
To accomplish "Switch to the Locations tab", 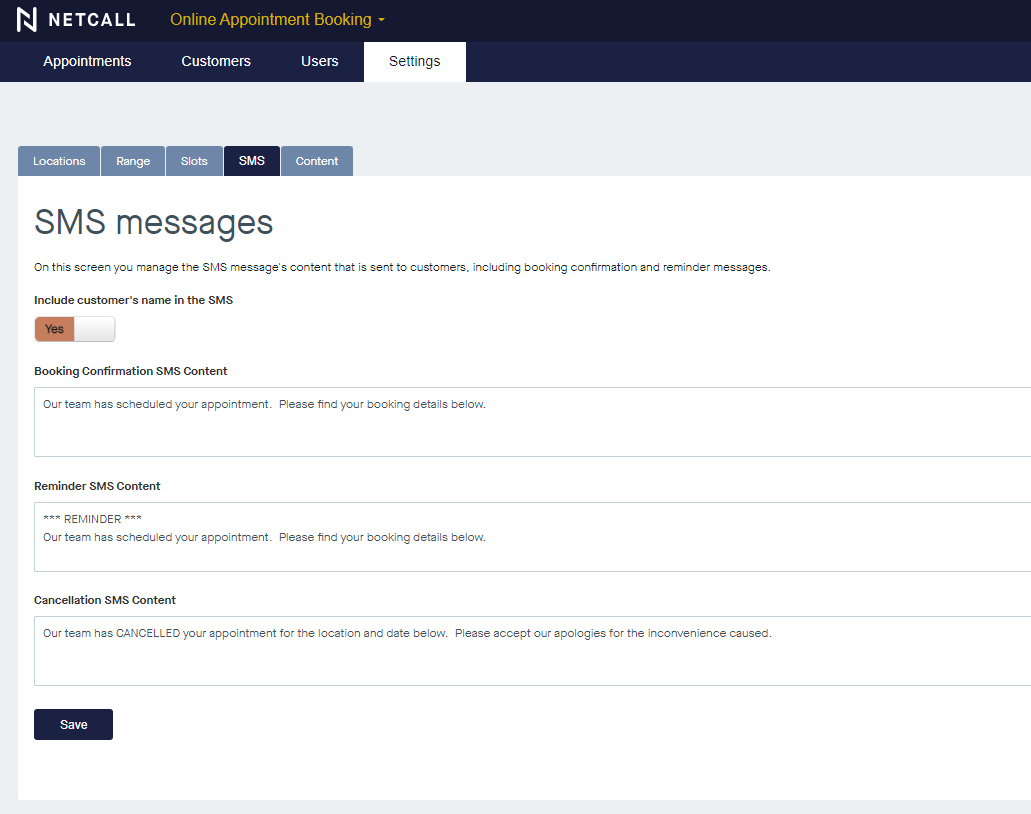I will (x=59, y=161).
